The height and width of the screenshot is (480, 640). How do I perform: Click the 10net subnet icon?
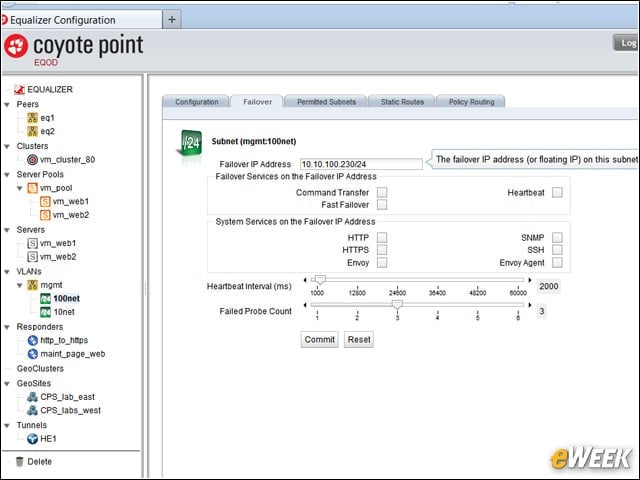45,312
